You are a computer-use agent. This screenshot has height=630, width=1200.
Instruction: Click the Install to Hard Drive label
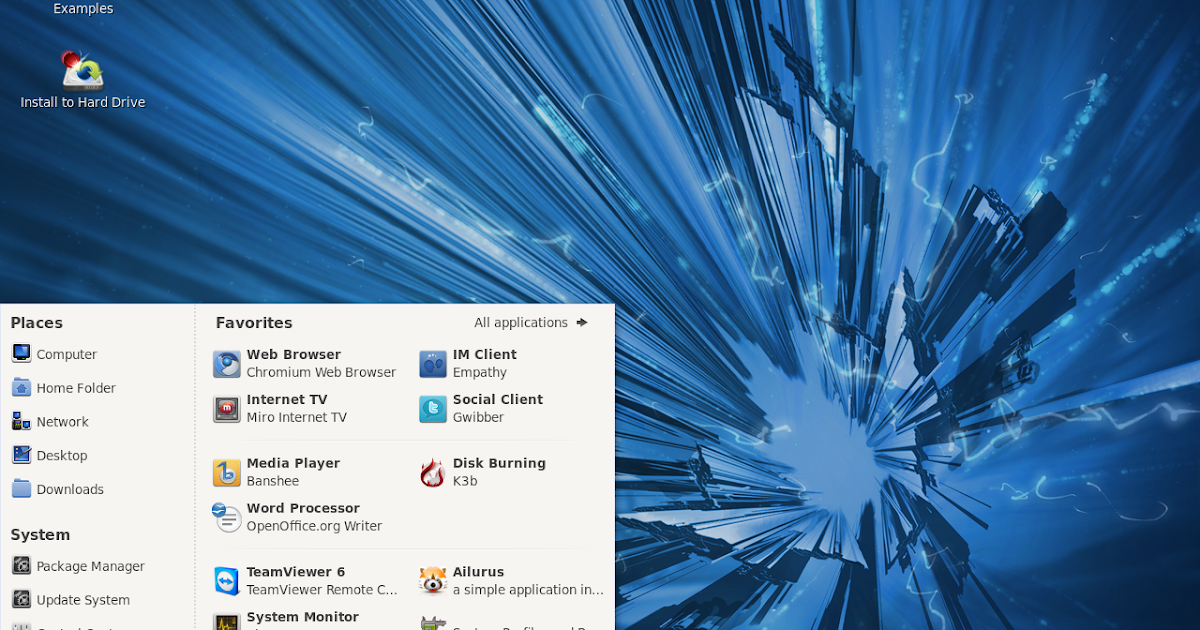(83, 102)
